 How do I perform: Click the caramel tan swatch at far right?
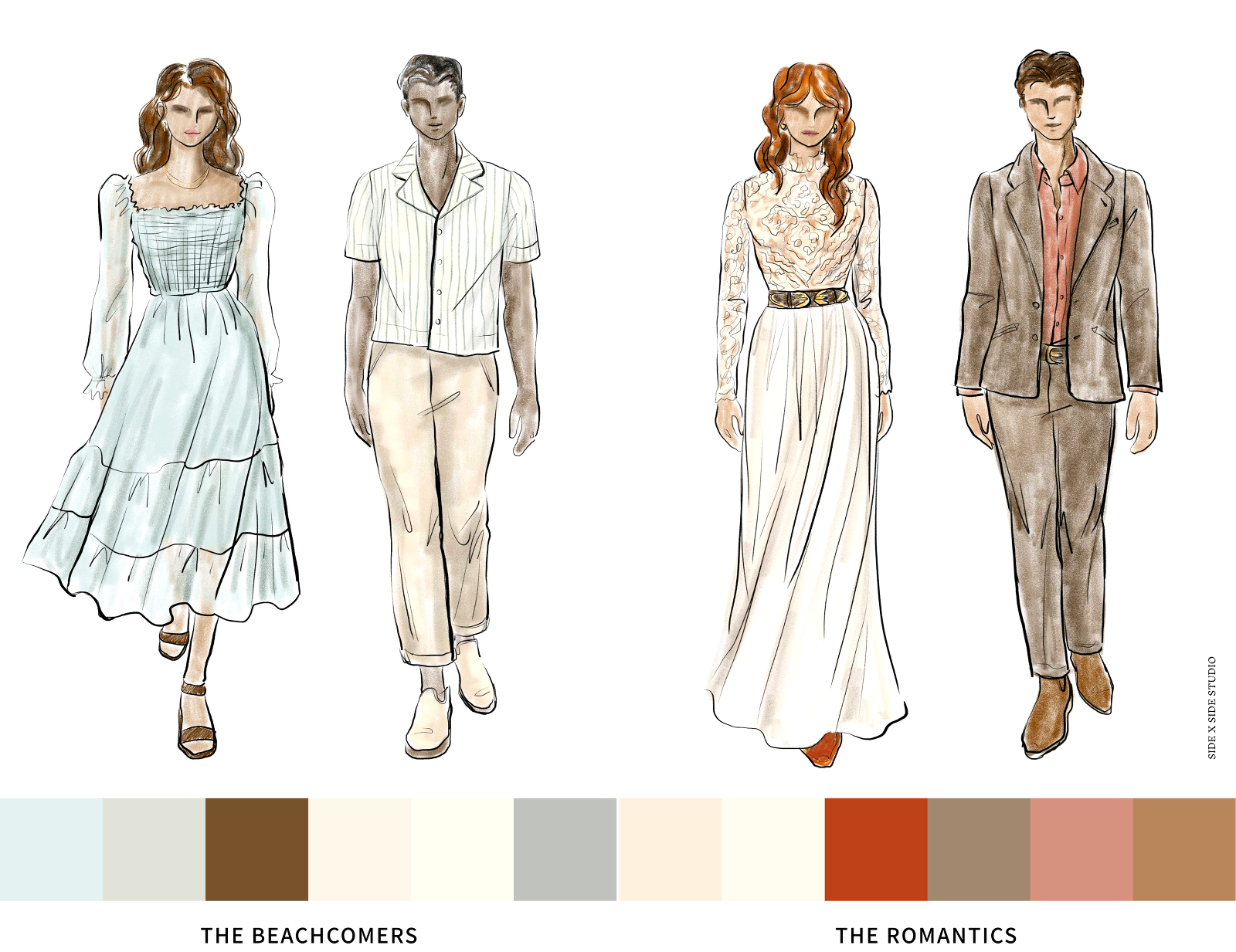1184,849
